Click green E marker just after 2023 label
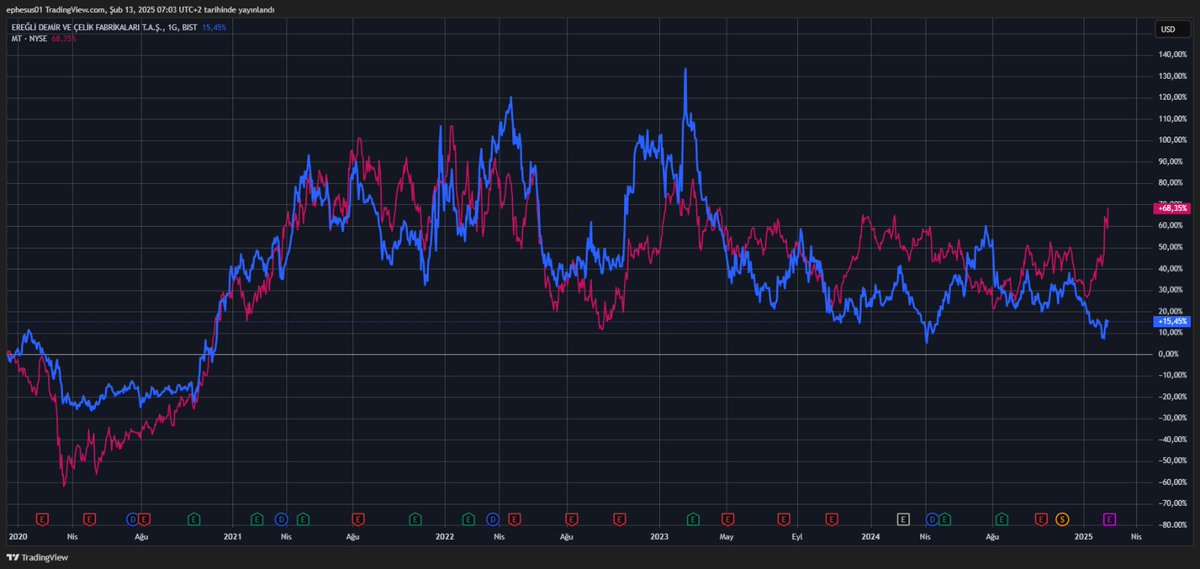This screenshot has width=1200, height=569. point(692,519)
